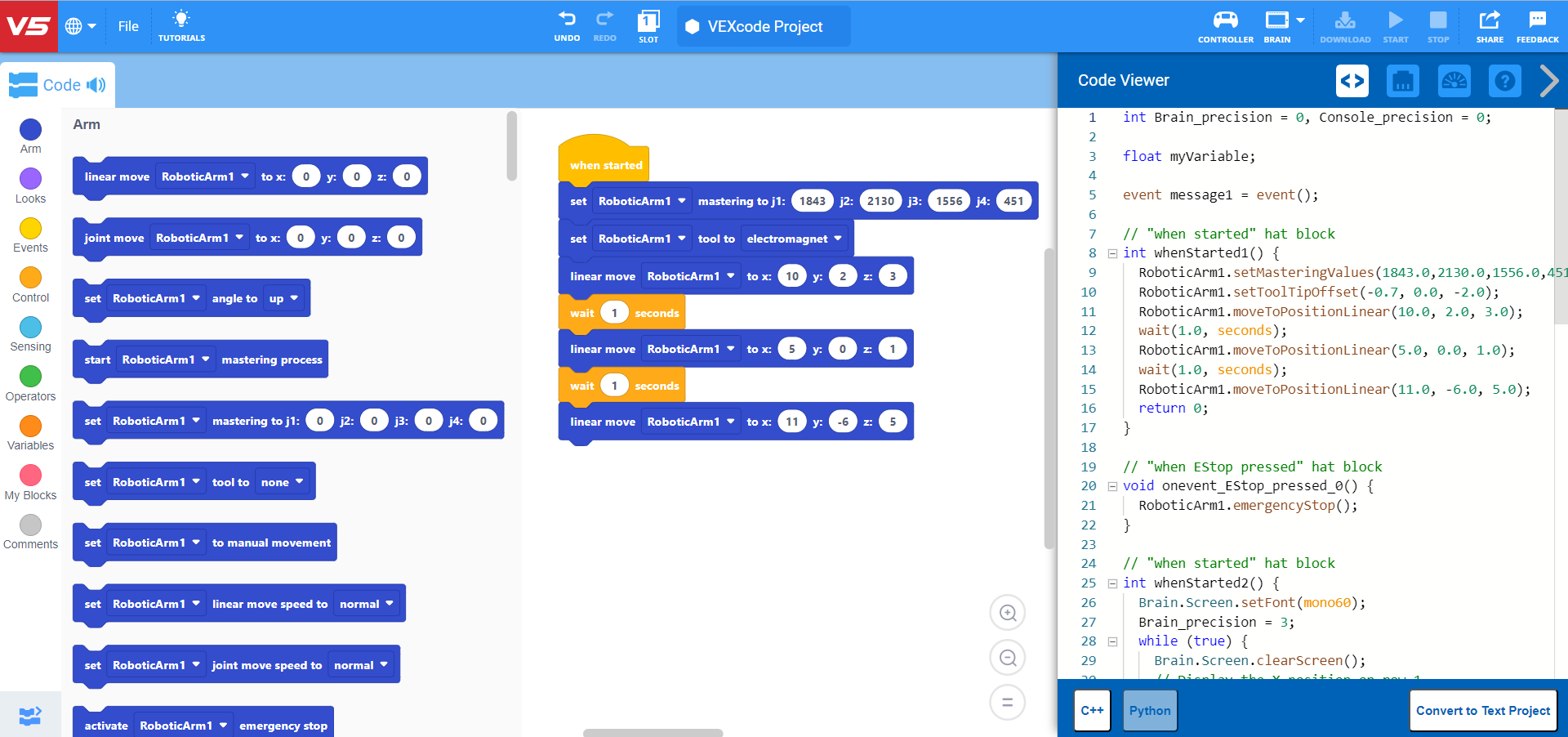Screen dimensions: 1568x737
Task: Collapse code fold at line 8
Action: [1112, 253]
